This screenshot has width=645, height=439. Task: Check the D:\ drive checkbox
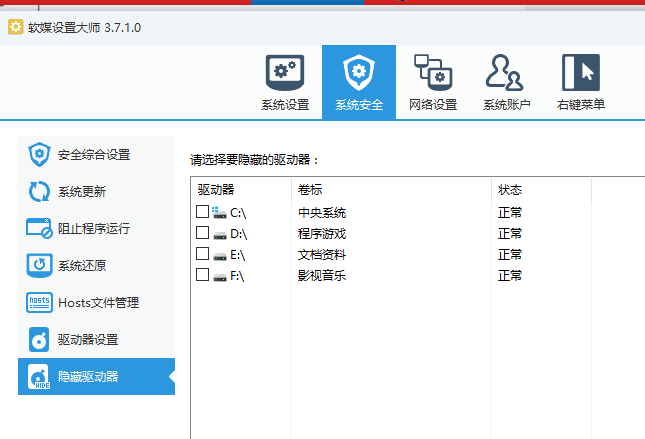(x=203, y=233)
